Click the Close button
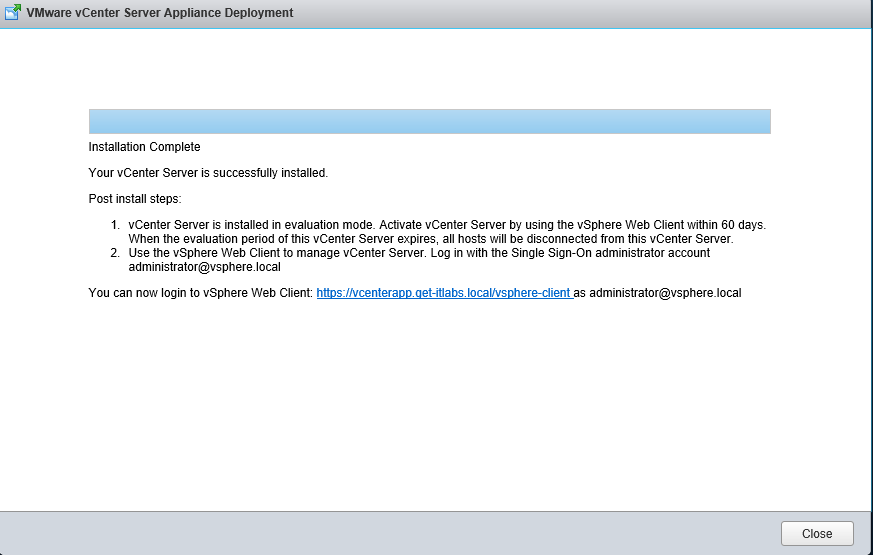This screenshot has width=873, height=555. coord(816,534)
